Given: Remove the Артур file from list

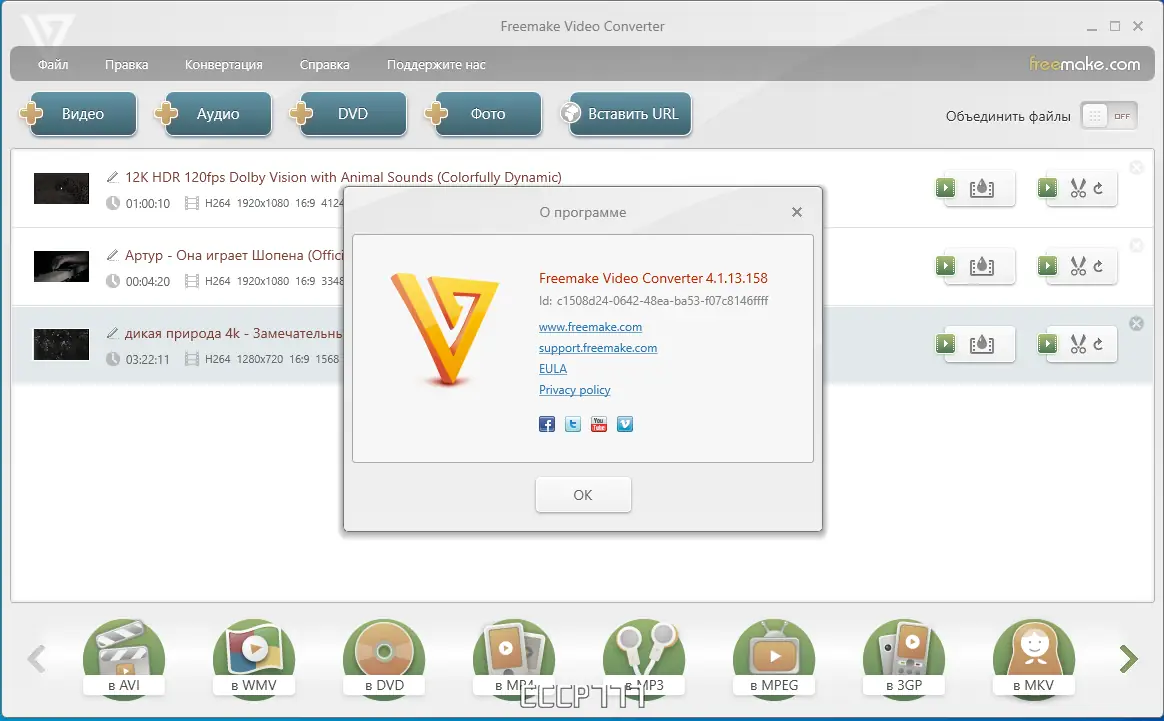Looking at the screenshot, I should tap(1136, 245).
